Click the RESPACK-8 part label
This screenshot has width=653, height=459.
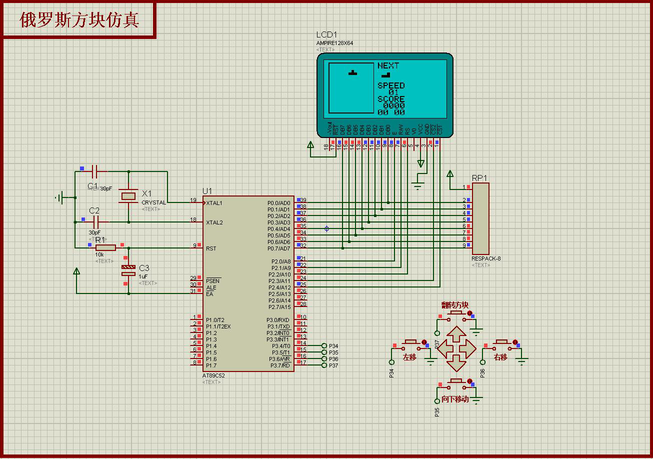point(486,259)
